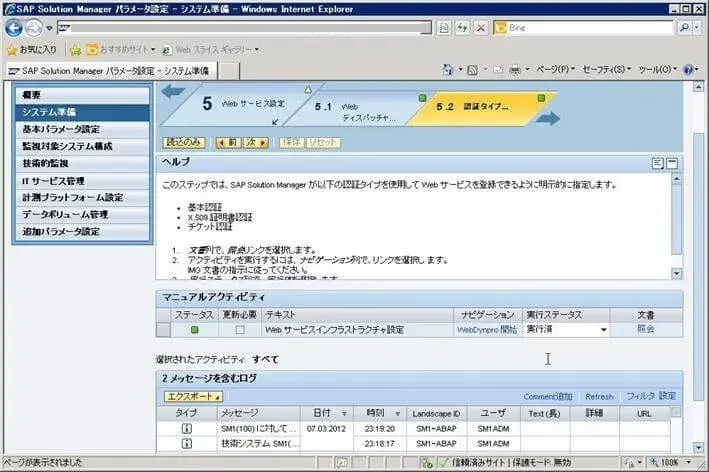Sort the 時刻 column with its arrow
This screenshot has width=709, height=472.
[397, 414]
